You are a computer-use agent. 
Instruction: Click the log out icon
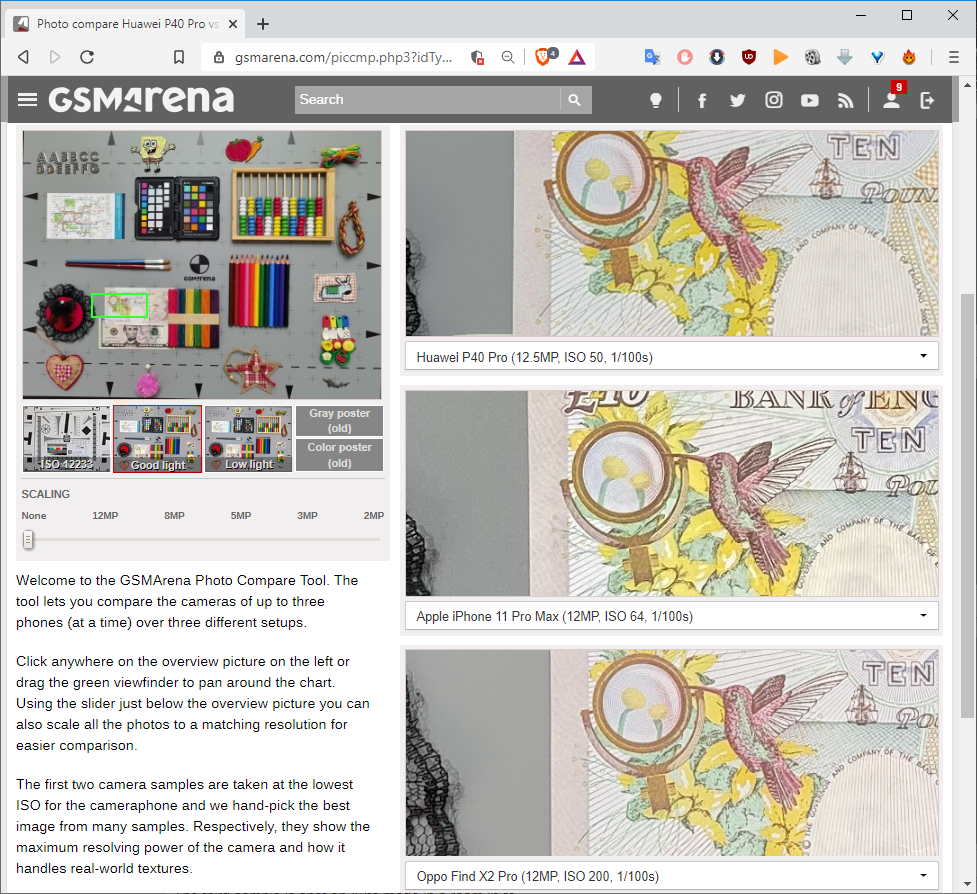pyautogui.click(x=928, y=100)
